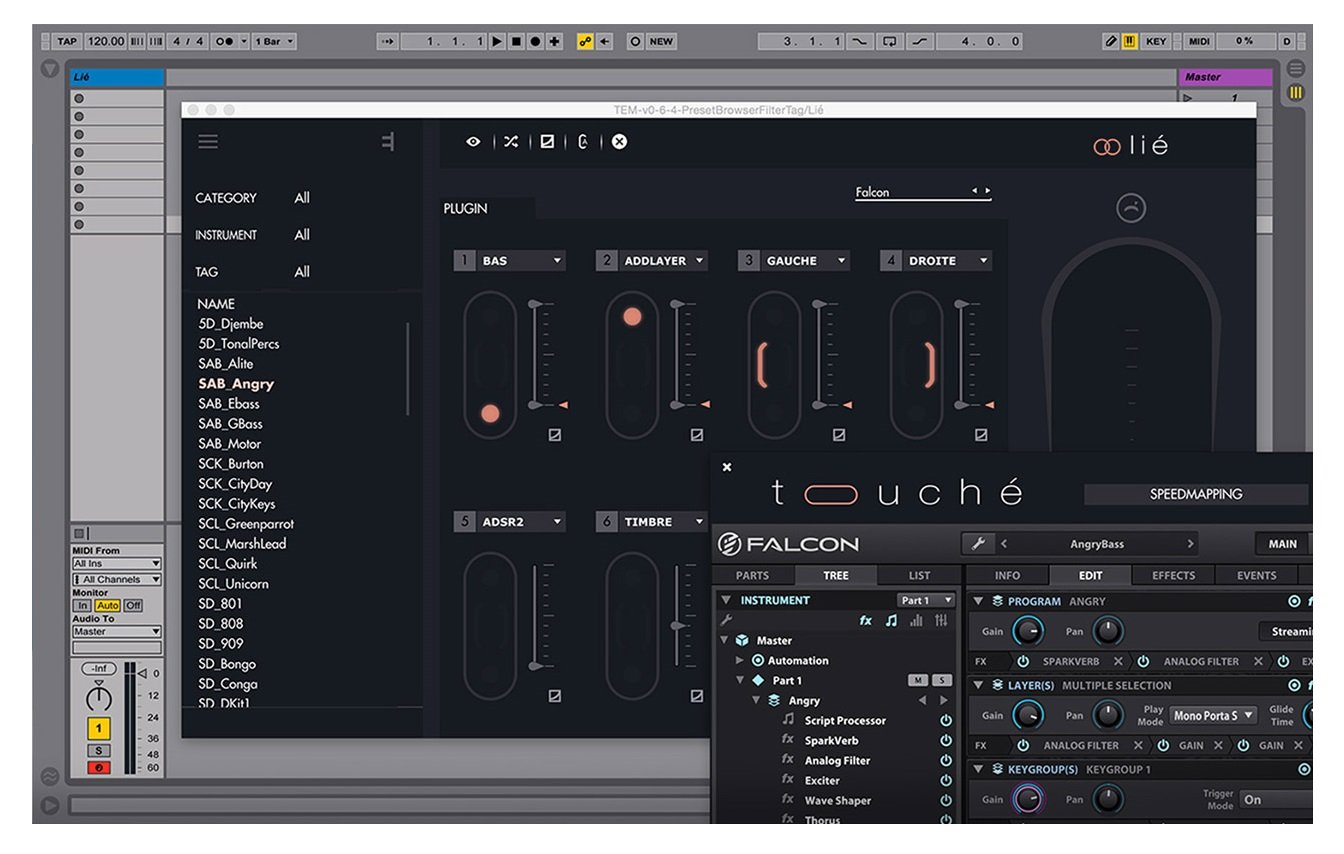Open the TAG filter set to All
1344x854 pixels.
pos(302,272)
